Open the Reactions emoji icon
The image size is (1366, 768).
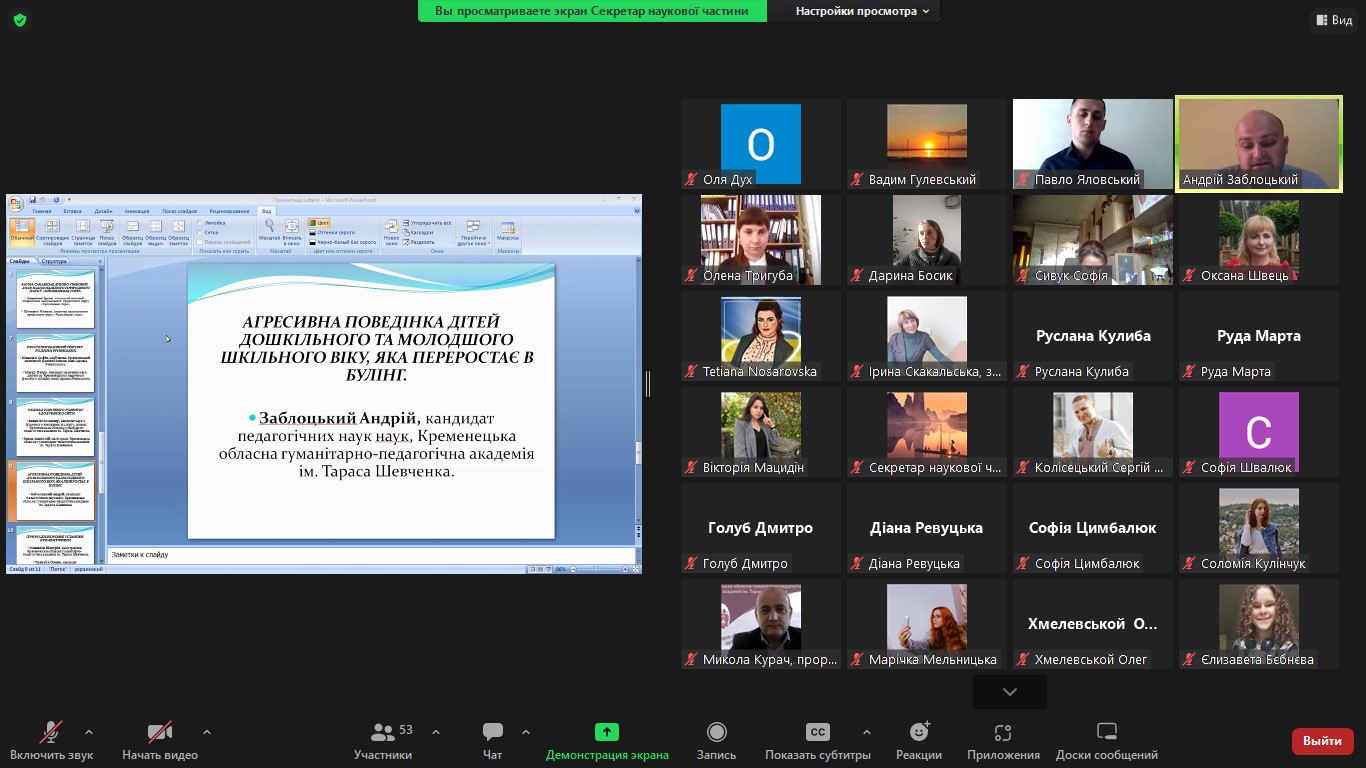pos(918,733)
